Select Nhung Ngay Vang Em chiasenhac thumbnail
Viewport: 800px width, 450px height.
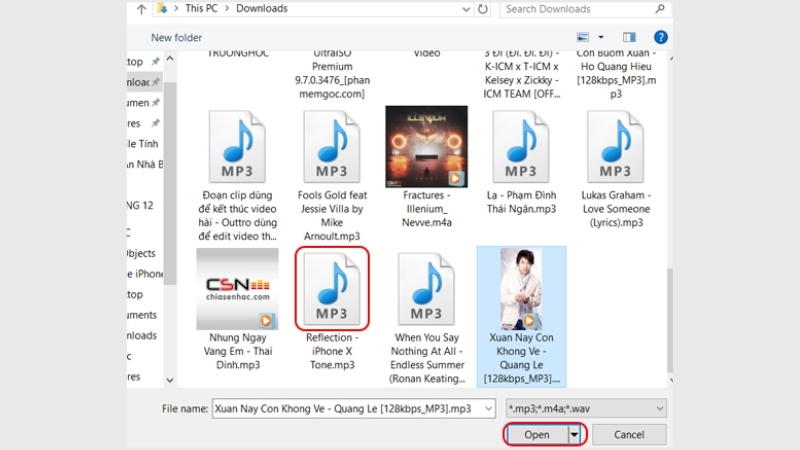(237, 289)
